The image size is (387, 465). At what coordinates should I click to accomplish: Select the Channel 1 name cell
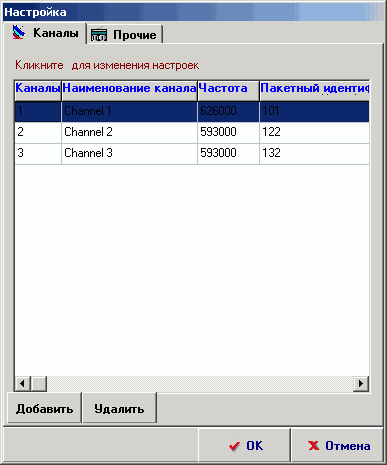click(x=130, y=111)
